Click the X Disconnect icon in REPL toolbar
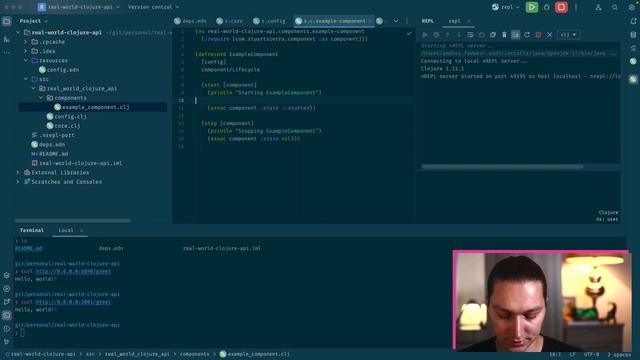Image resolution: width=640 pixels, height=360 pixels. pyautogui.click(x=550, y=35)
